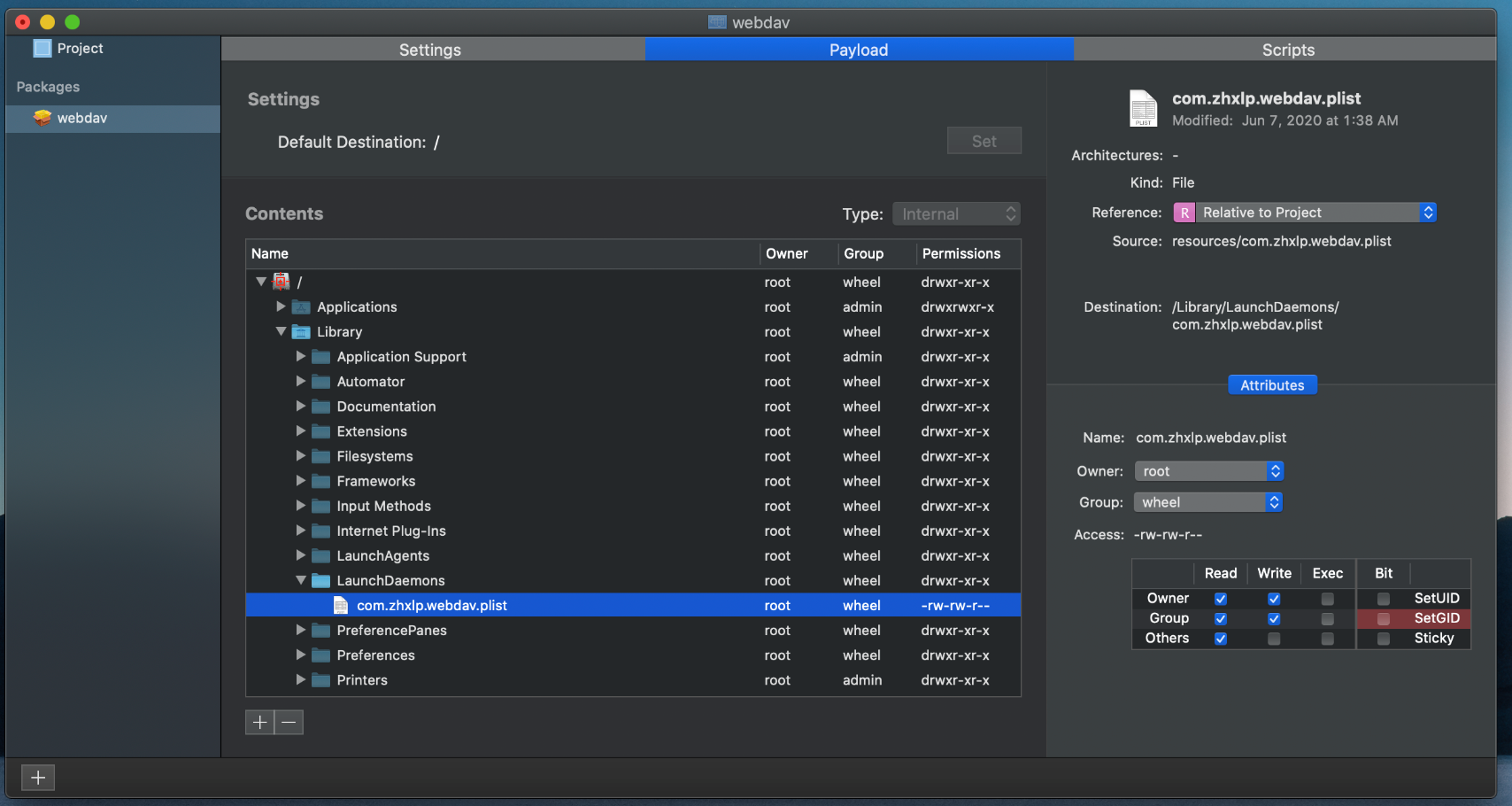Click the Printers folder icon
Screen dimensions: 1512x806
[x=320, y=679]
